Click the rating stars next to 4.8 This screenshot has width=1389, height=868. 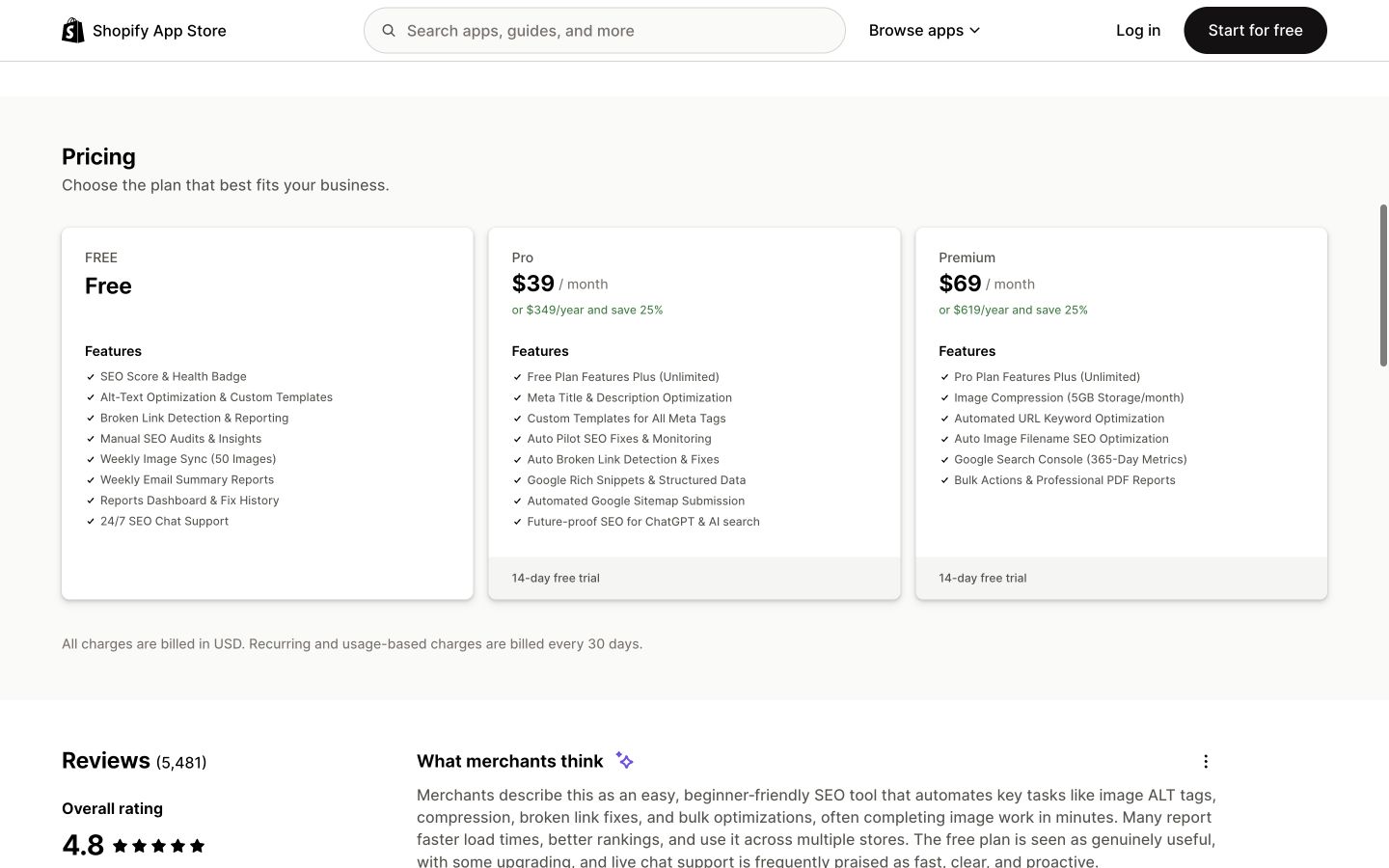tap(158, 846)
